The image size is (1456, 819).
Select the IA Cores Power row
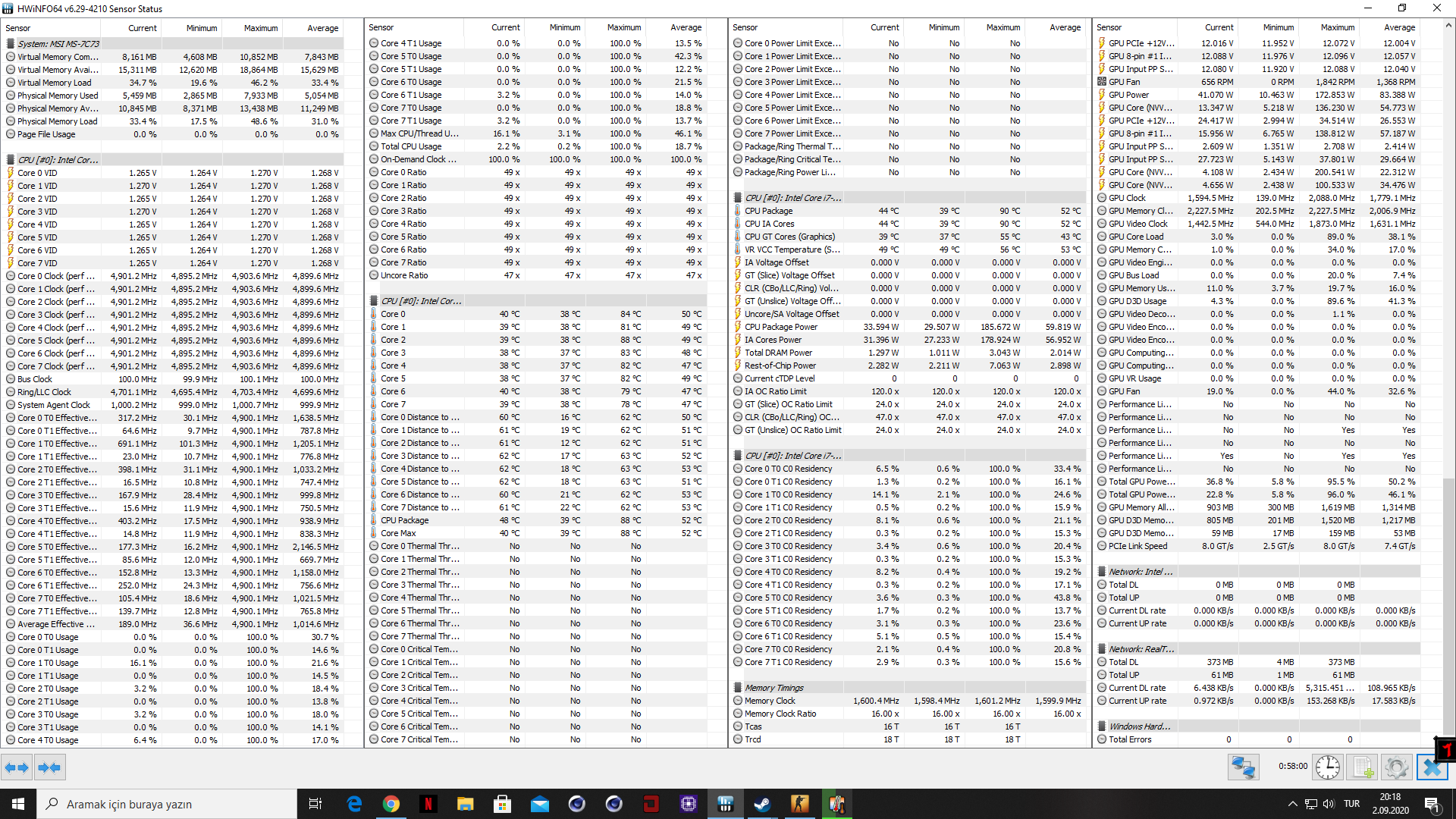click(x=908, y=340)
